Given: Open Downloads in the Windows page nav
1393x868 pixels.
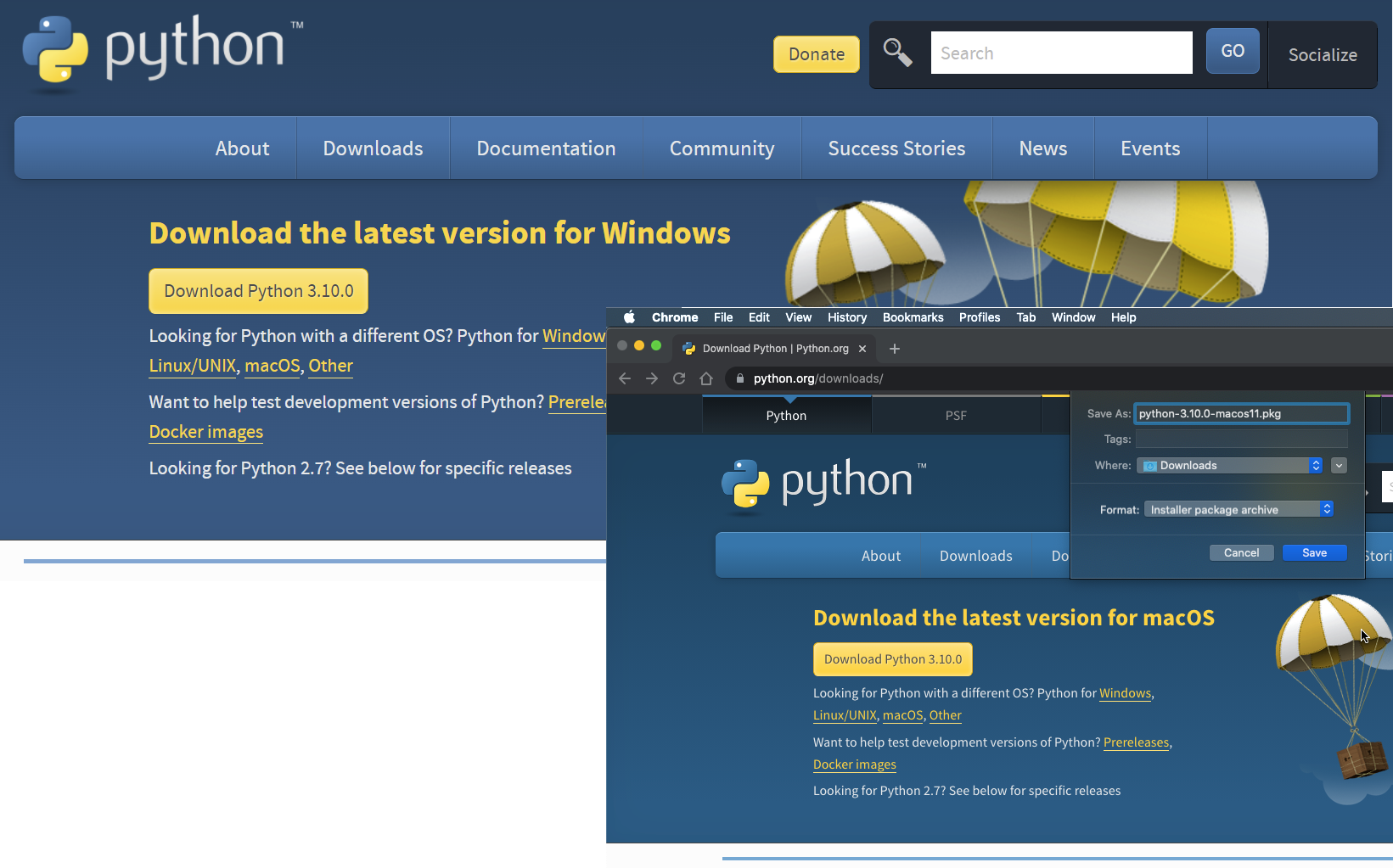Looking at the screenshot, I should tap(373, 148).
